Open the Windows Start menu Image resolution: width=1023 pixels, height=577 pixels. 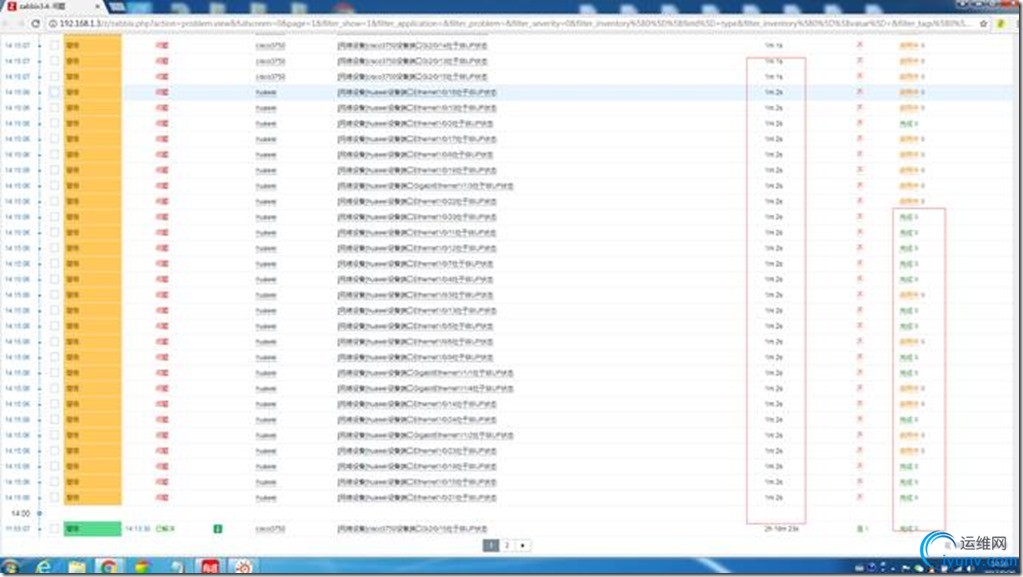pyautogui.click(x=10, y=567)
